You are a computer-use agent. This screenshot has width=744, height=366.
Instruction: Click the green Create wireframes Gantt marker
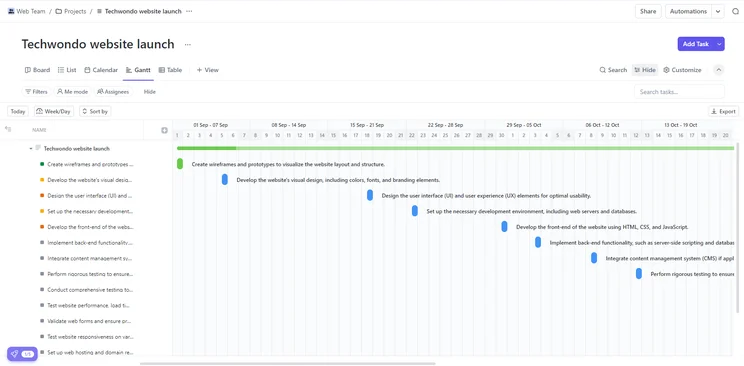tap(180, 164)
